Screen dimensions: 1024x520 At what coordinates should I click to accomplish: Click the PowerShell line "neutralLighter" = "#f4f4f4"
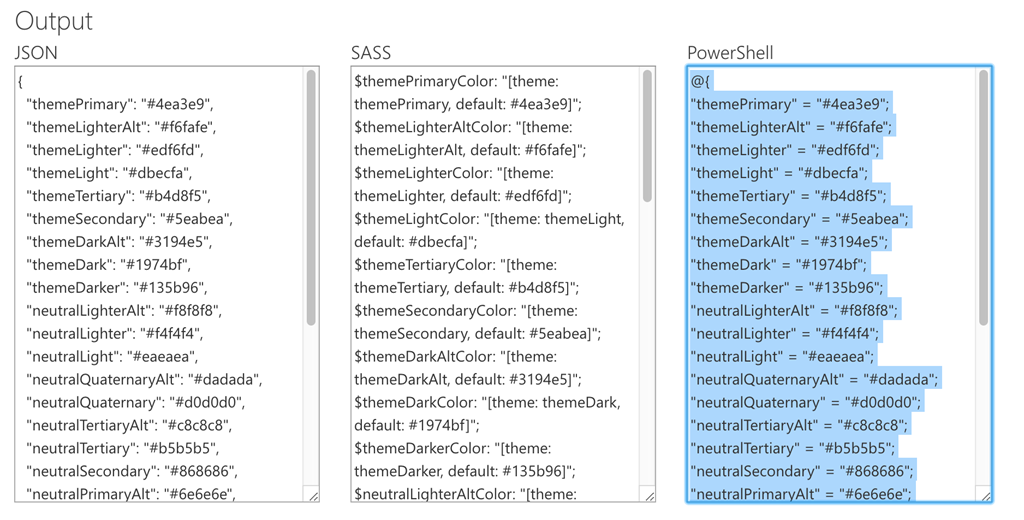point(786,333)
